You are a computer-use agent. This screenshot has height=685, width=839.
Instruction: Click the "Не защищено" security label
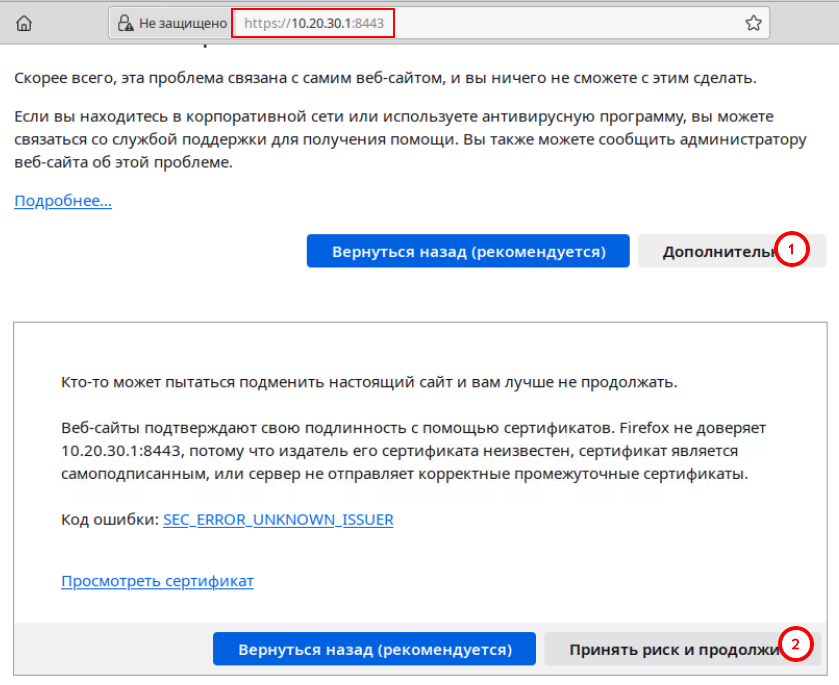[x=183, y=23]
